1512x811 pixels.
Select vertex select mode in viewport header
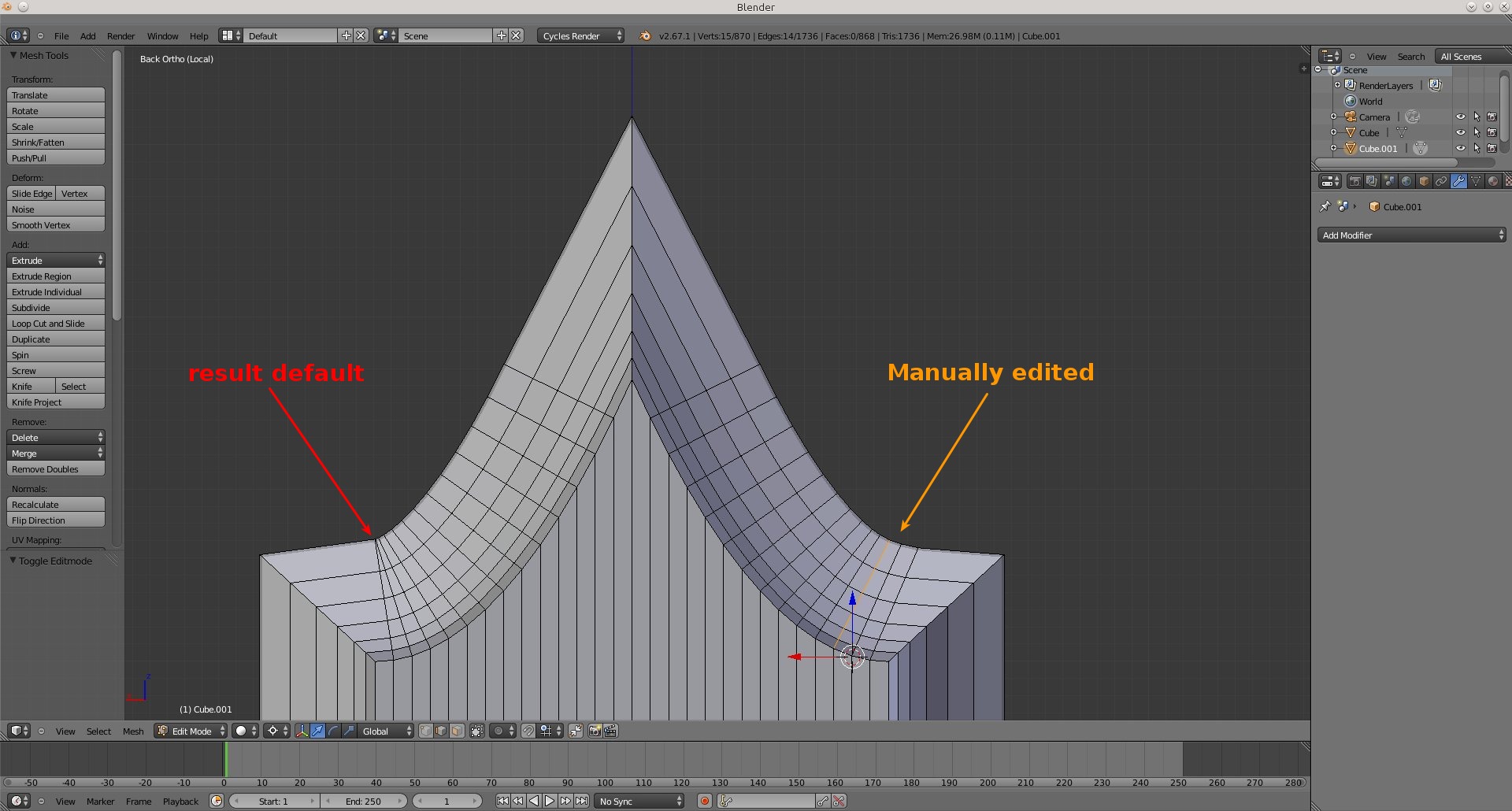click(x=425, y=731)
